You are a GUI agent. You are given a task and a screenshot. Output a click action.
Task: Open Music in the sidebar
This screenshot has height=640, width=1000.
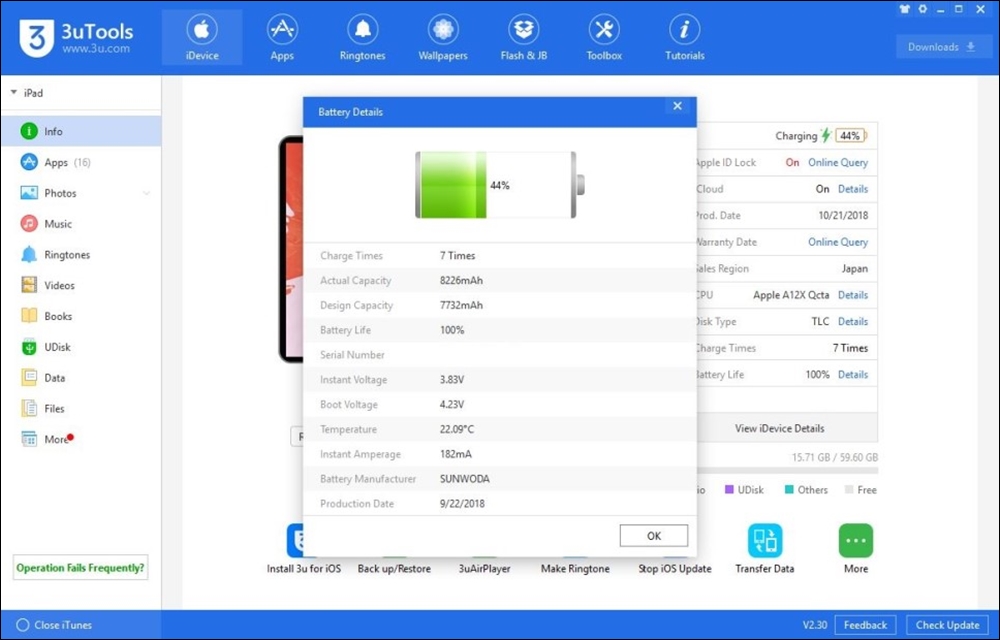point(81,224)
